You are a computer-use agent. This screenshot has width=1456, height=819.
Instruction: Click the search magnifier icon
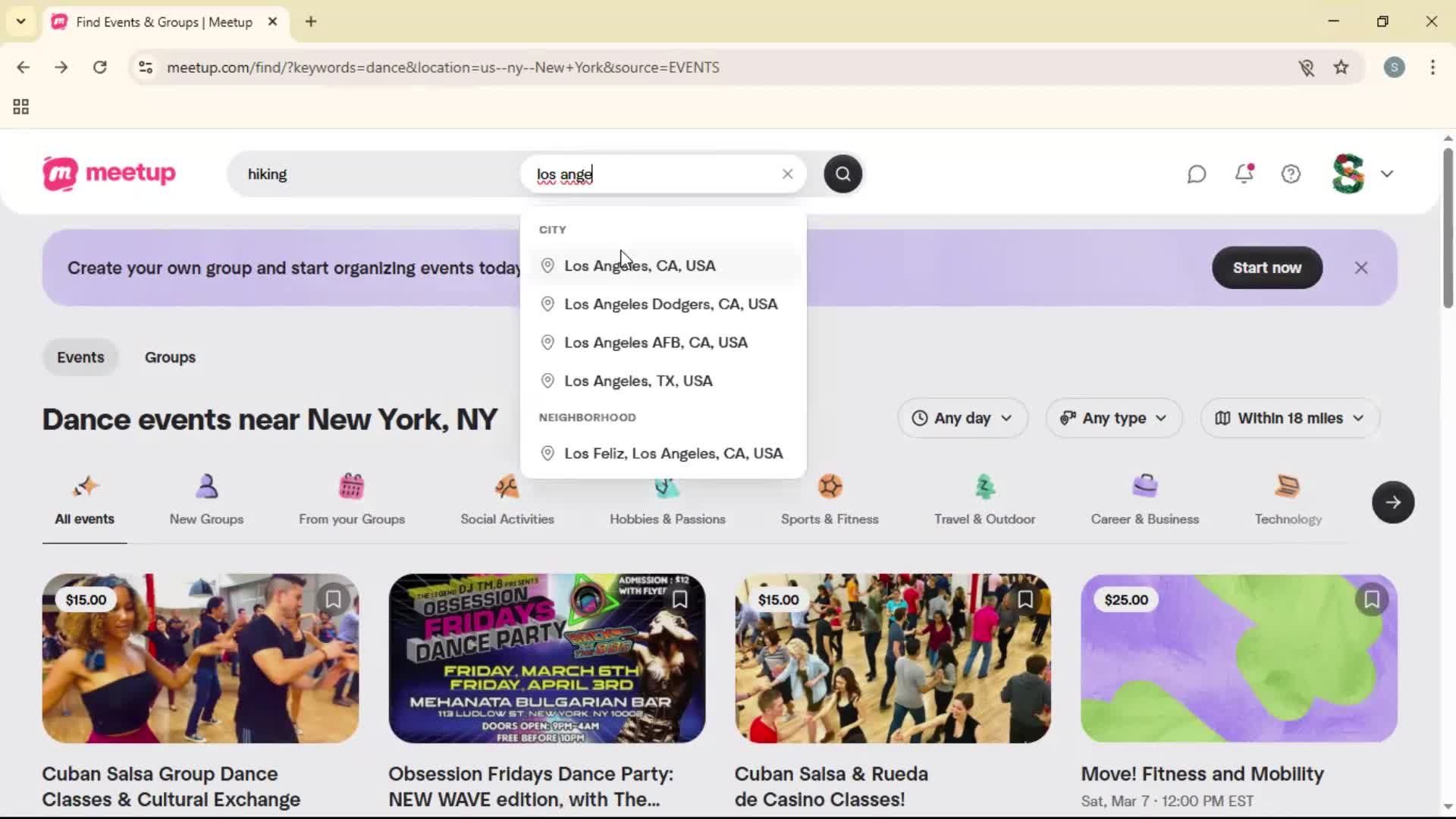(x=842, y=174)
